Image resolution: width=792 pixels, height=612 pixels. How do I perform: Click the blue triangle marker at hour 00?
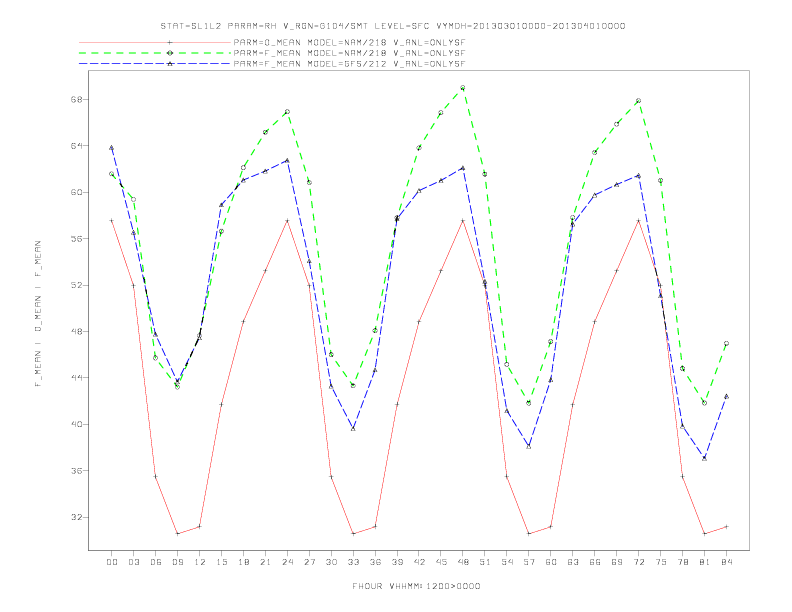[x=112, y=147]
